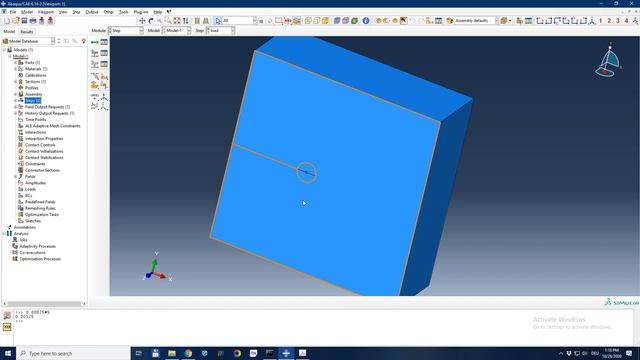Click the green render style cube icon
The image size is (640, 360).
[x=355, y=20]
